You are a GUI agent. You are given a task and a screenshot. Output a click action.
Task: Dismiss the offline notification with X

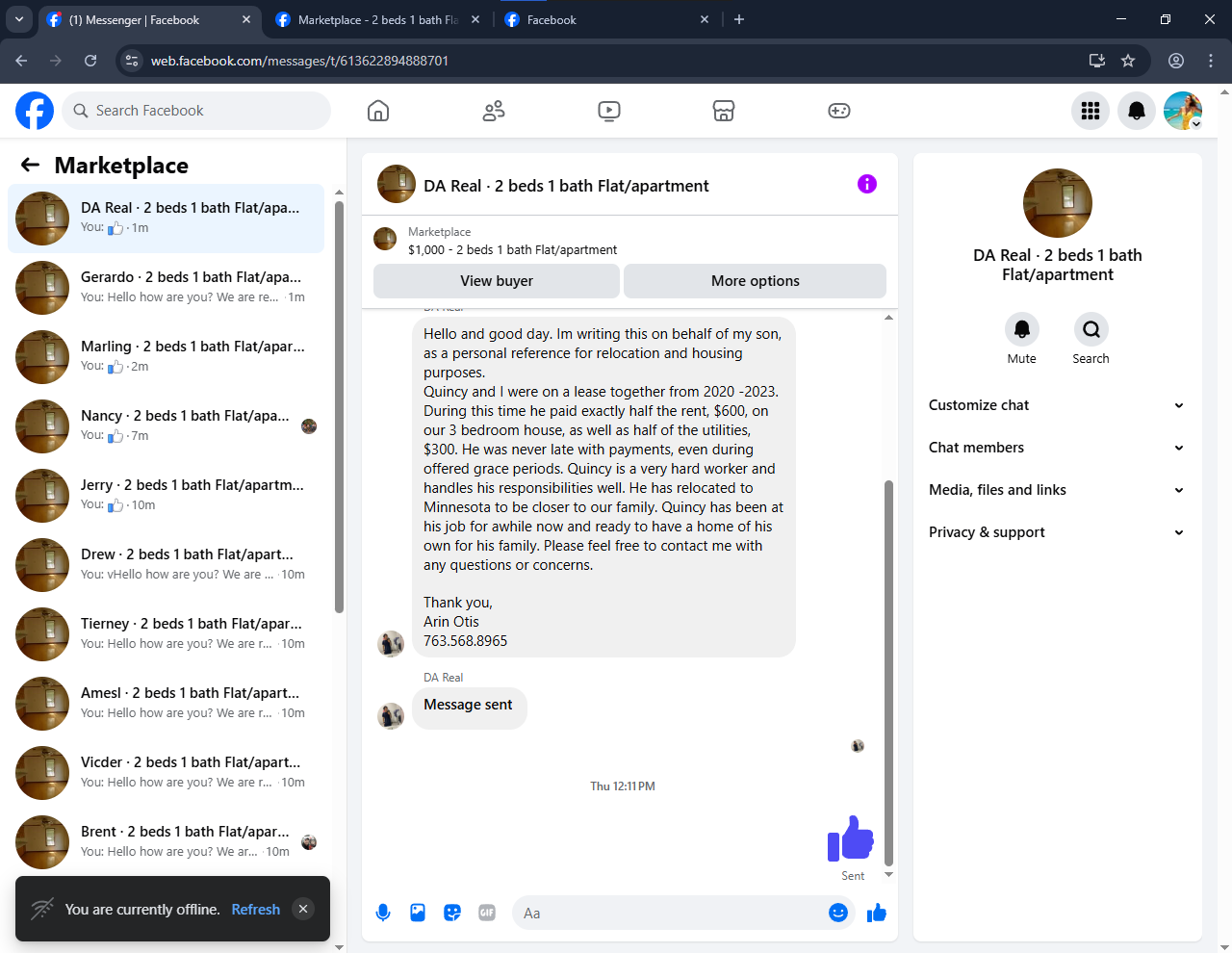point(303,909)
